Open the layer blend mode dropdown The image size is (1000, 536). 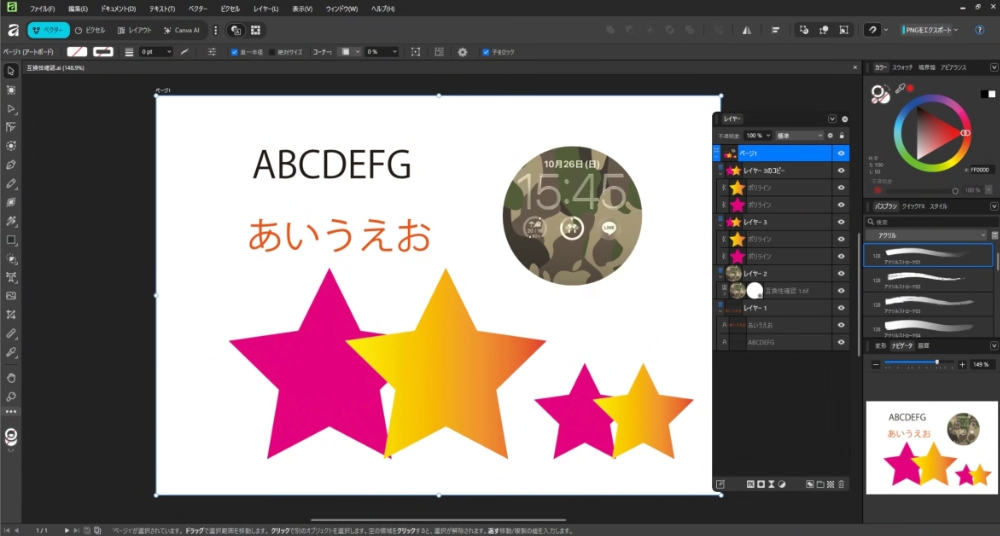(799, 135)
